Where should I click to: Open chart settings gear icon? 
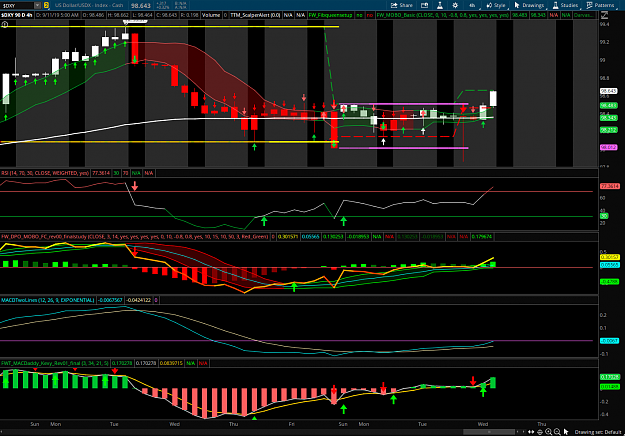point(455,5)
